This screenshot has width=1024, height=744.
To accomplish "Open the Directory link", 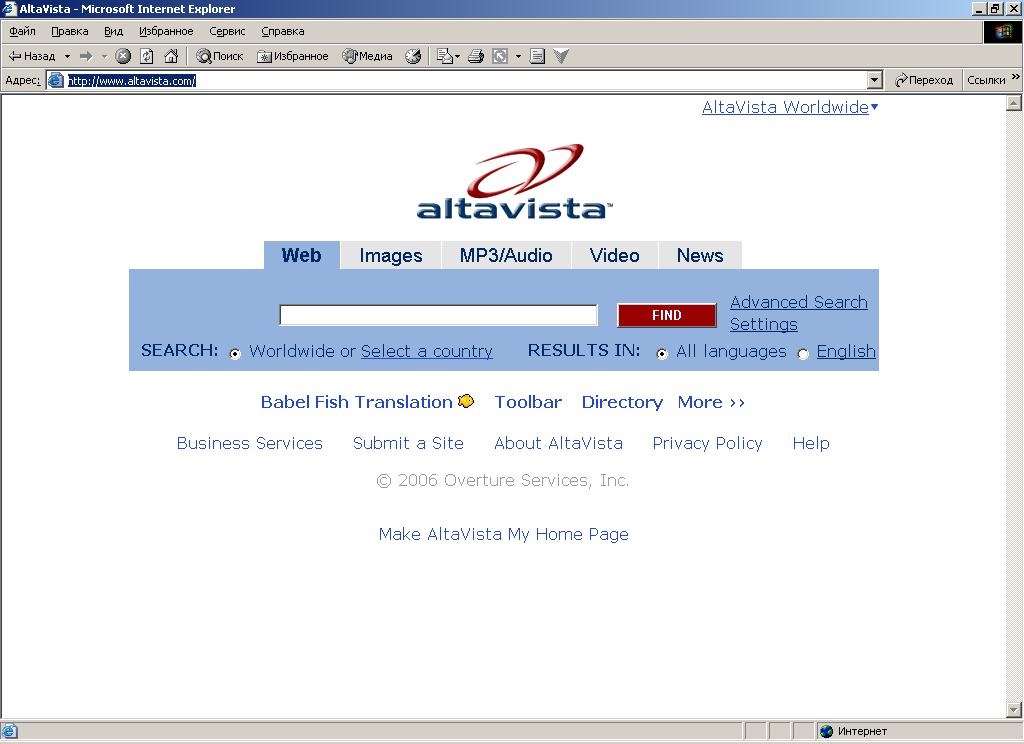I will (622, 402).
